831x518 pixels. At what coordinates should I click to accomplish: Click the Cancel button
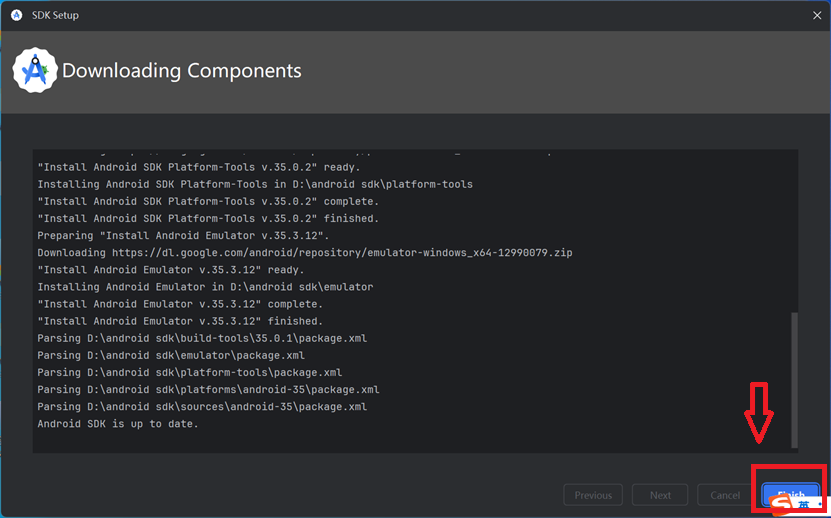[725, 495]
